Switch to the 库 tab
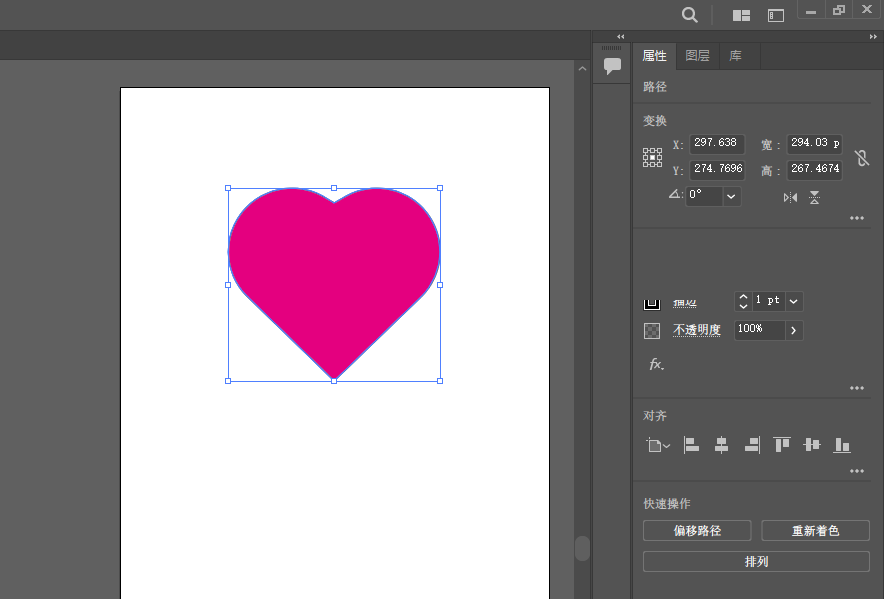This screenshot has width=884, height=599. tap(735, 56)
